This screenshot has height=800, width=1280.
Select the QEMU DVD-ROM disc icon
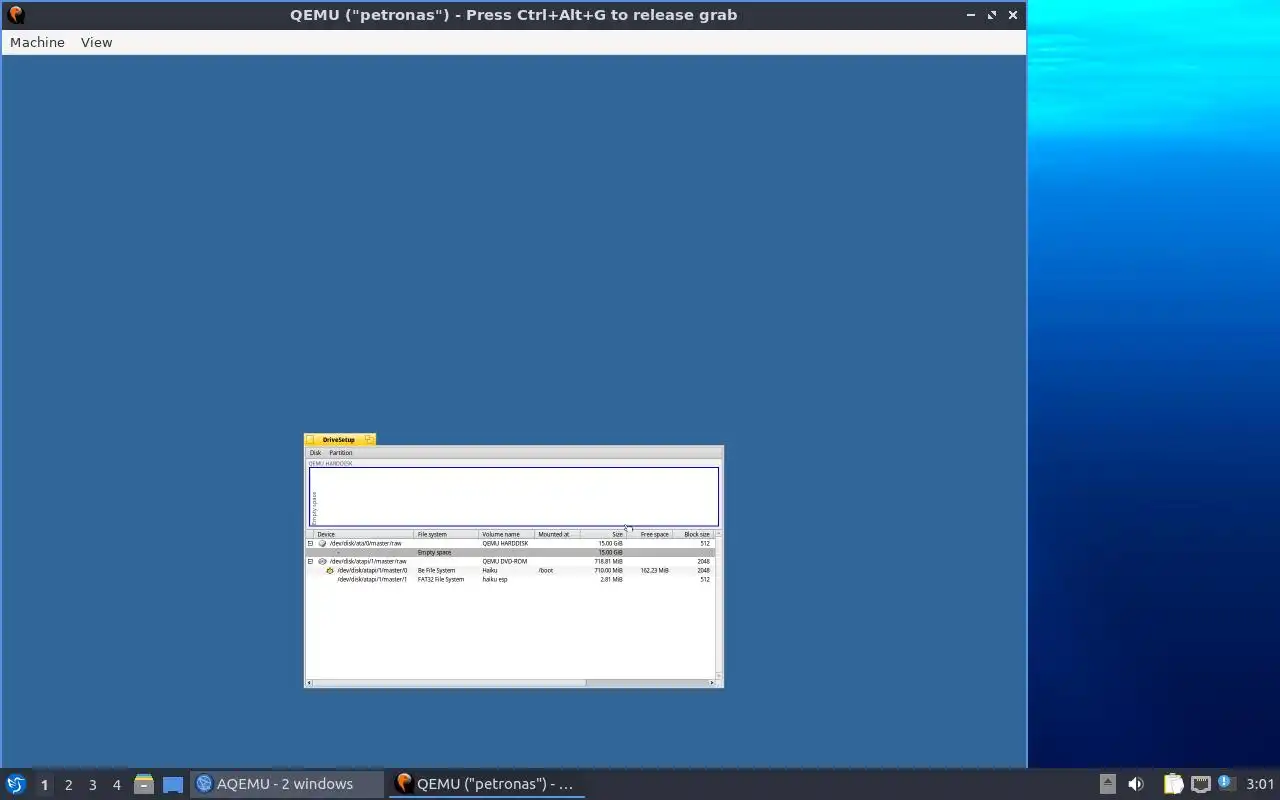(322, 561)
